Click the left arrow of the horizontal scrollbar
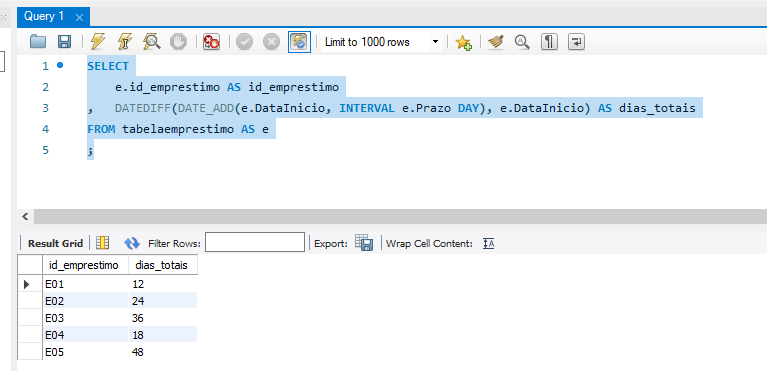The height and width of the screenshot is (371, 767). pyautogui.click(x=25, y=217)
